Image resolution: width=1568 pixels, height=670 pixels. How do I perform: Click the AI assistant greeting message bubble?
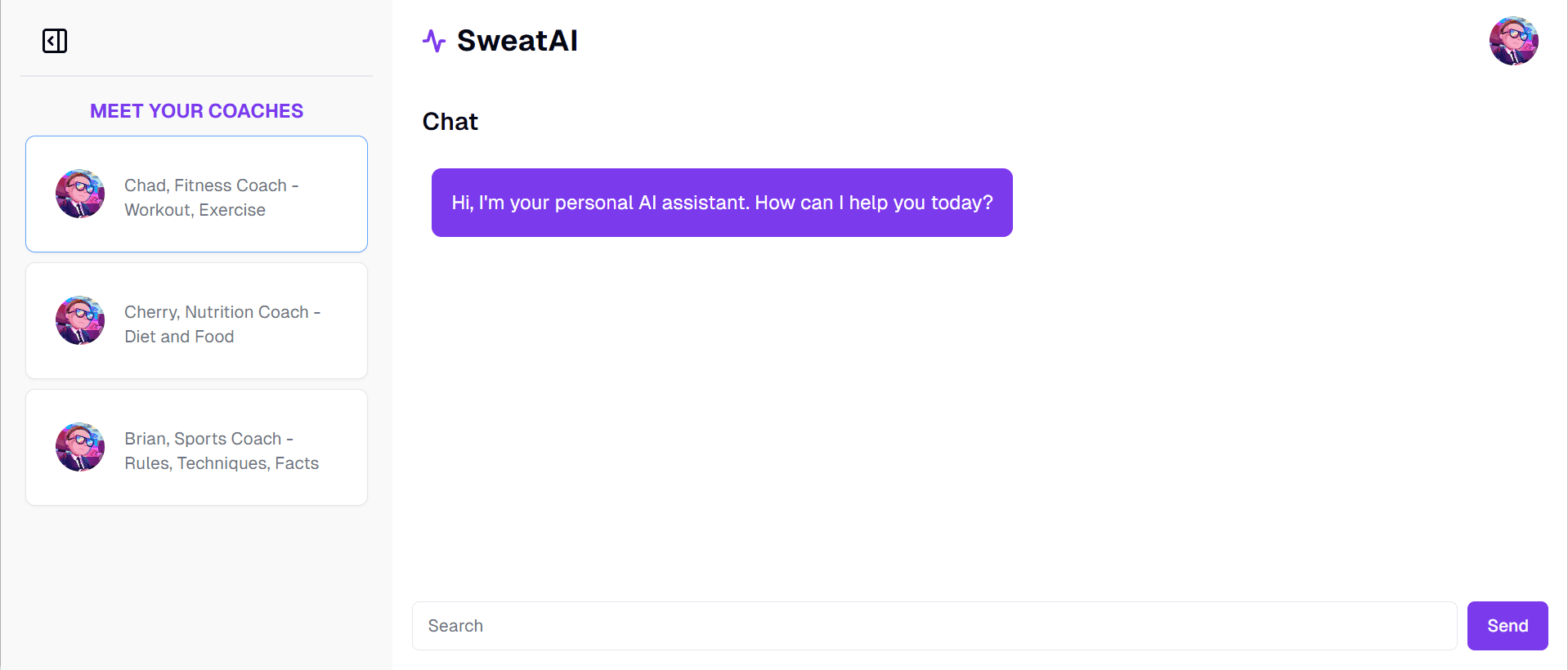722,203
